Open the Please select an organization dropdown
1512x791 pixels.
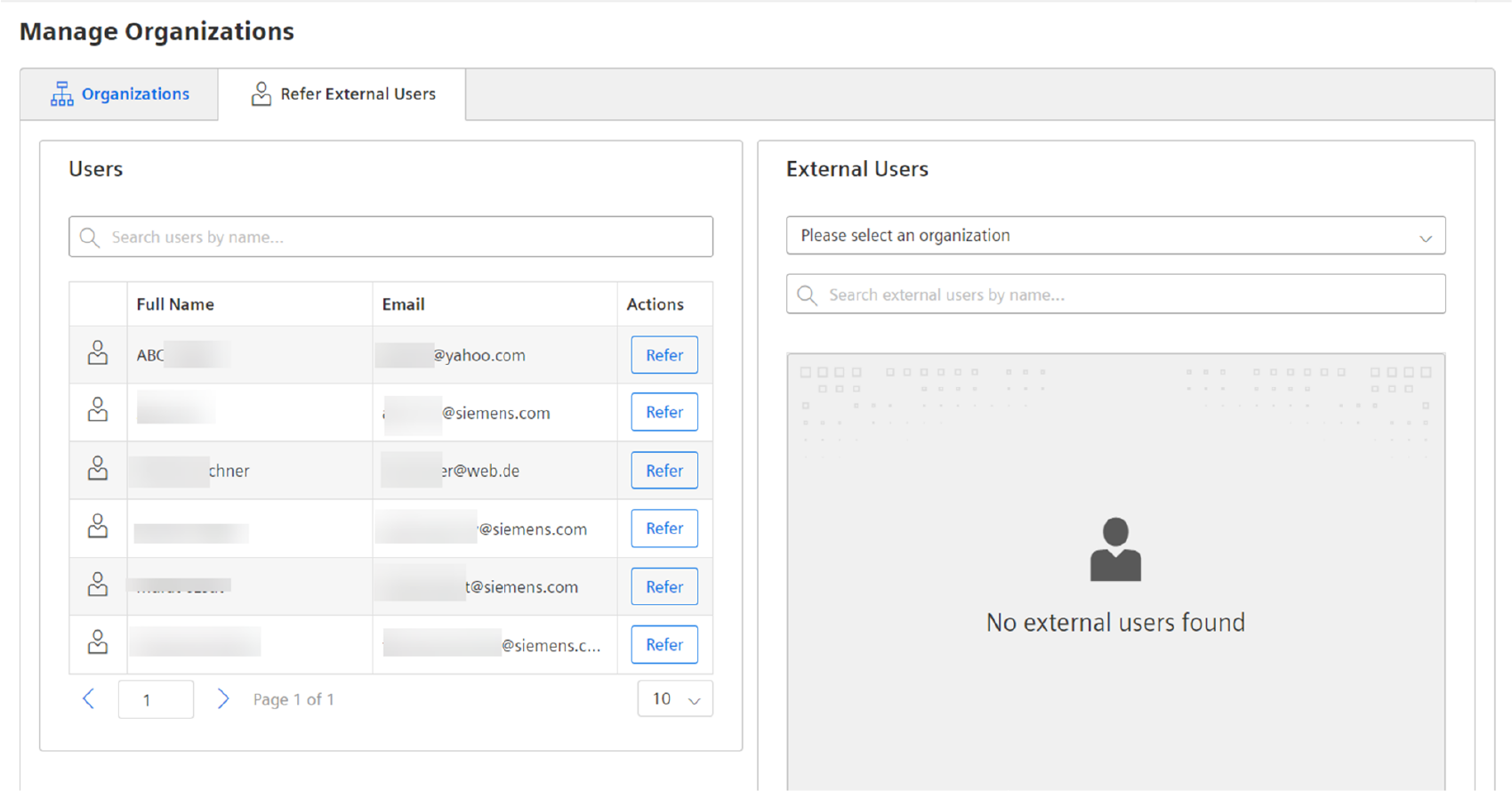tap(1115, 236)
